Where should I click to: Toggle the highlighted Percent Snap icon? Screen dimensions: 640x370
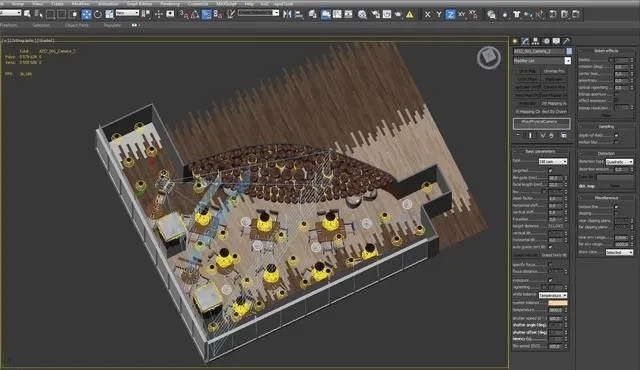click(x=207, y=14)
